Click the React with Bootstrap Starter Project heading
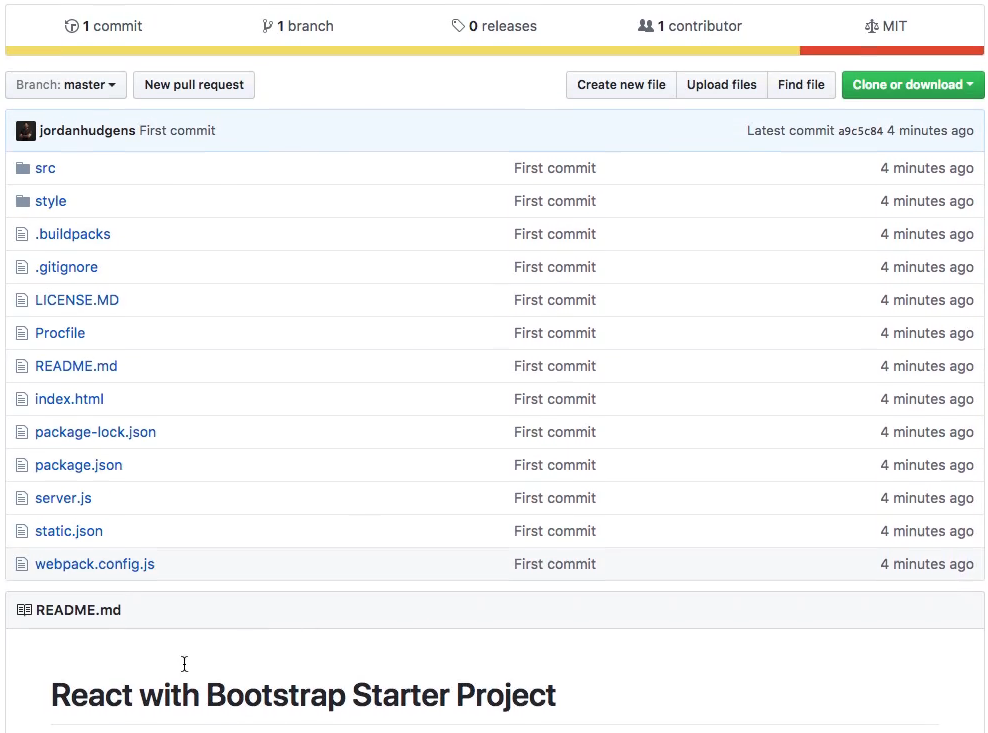Image resolution: width=988 pixels, height=733 pixels. click(303, 695)
